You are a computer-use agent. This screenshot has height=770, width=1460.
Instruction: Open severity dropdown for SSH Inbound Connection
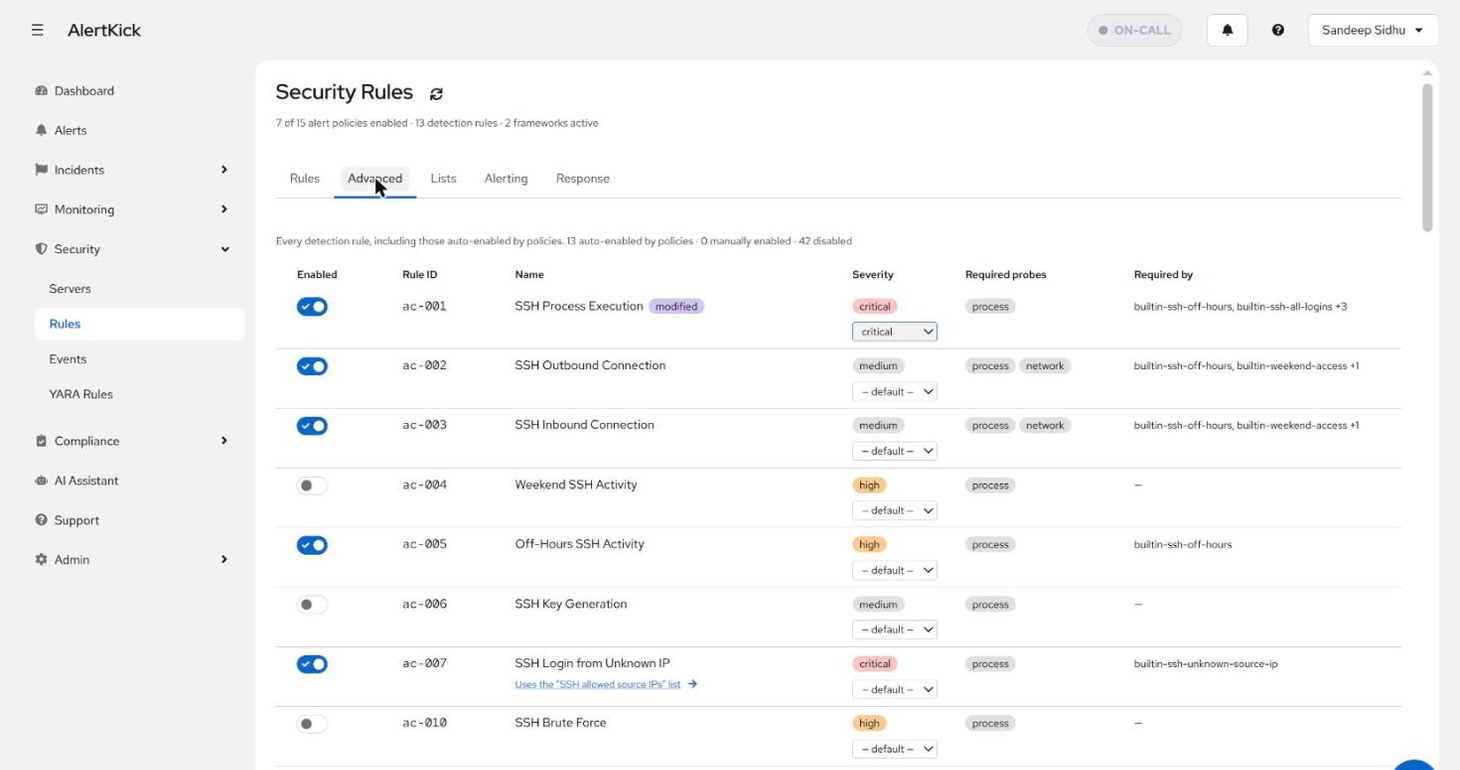[894, 451]
